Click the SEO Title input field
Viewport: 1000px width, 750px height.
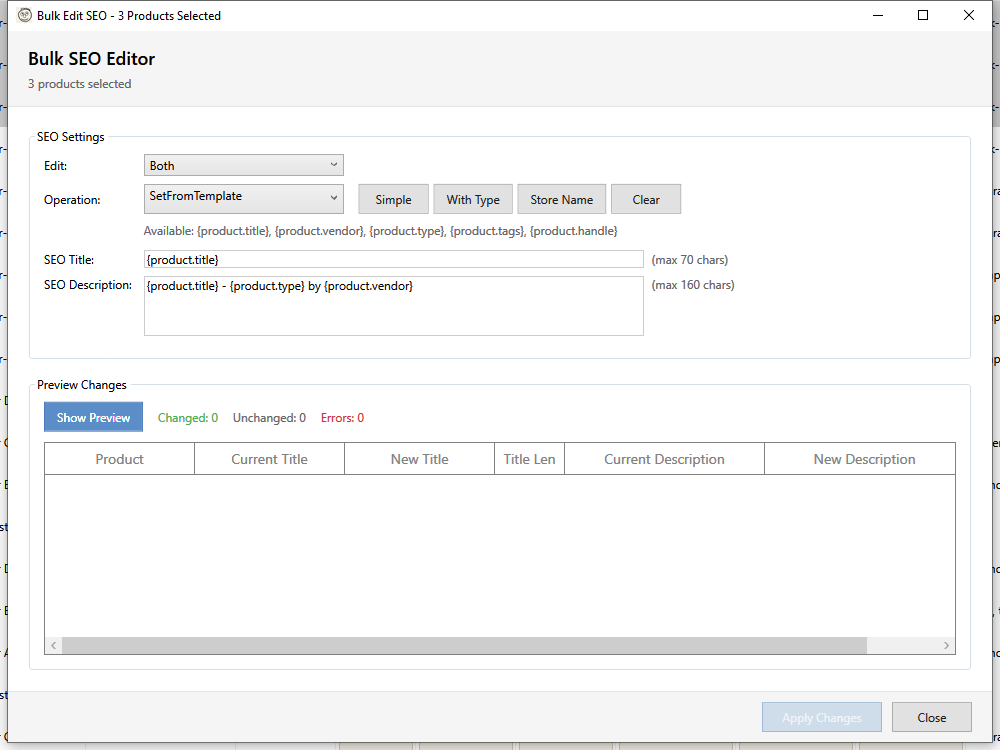coord(394,259)
